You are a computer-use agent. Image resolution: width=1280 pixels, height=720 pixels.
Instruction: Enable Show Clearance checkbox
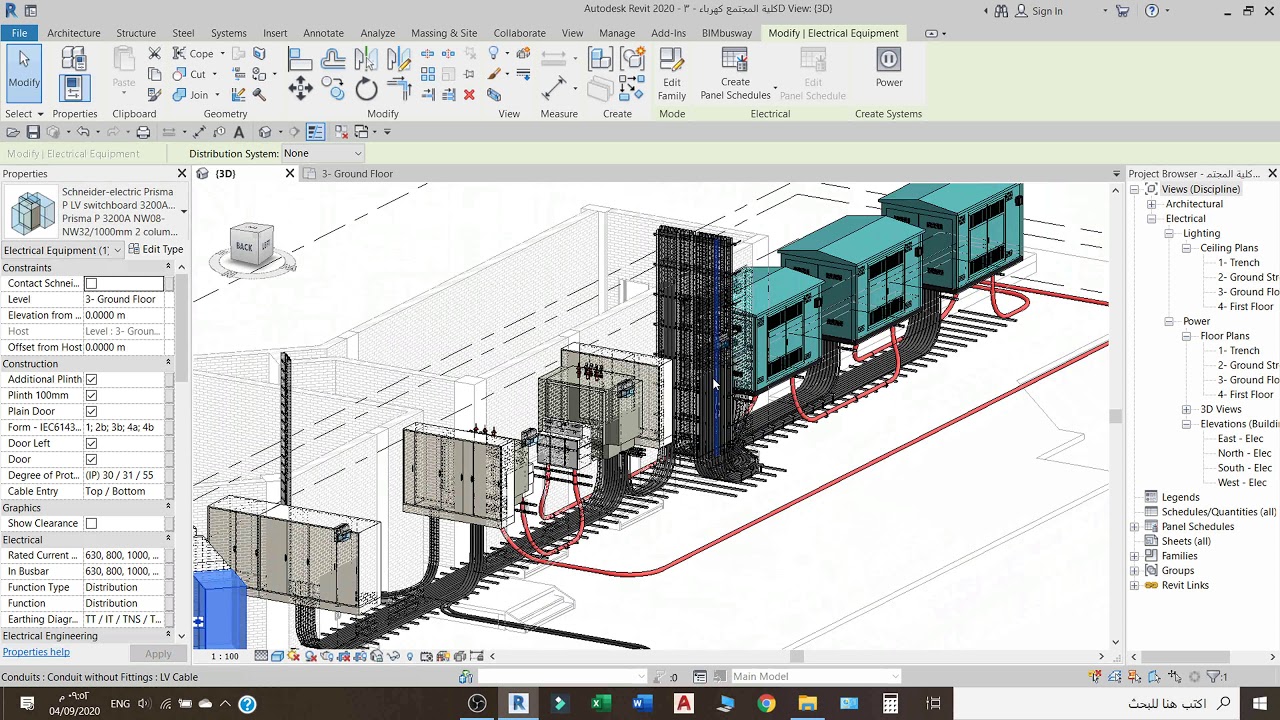click(91, 524)
